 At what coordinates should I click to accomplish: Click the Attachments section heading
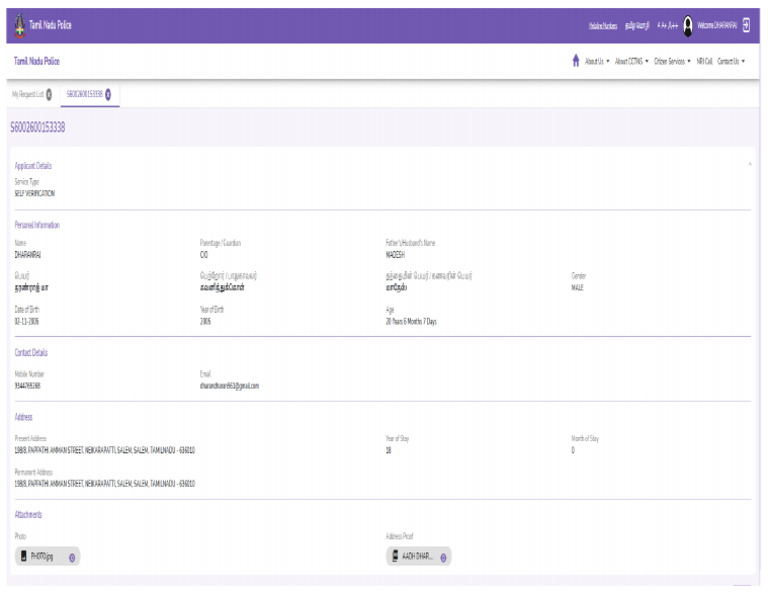28,515
